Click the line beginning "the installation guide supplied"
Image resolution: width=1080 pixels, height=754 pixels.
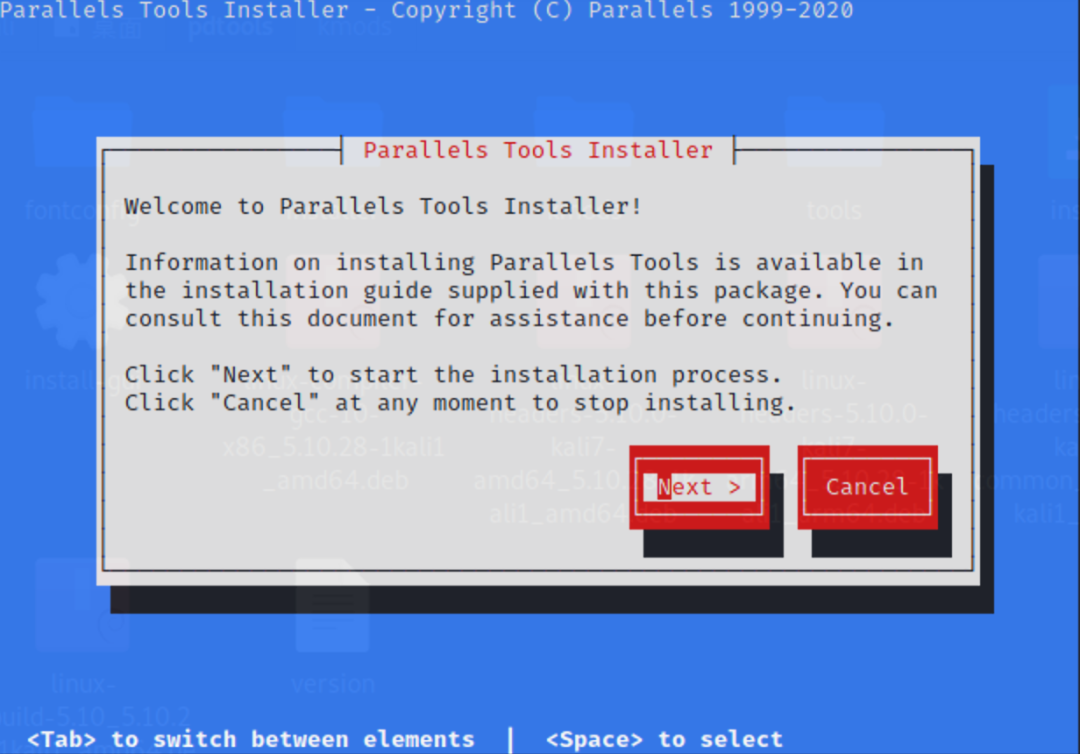(530, 291)
